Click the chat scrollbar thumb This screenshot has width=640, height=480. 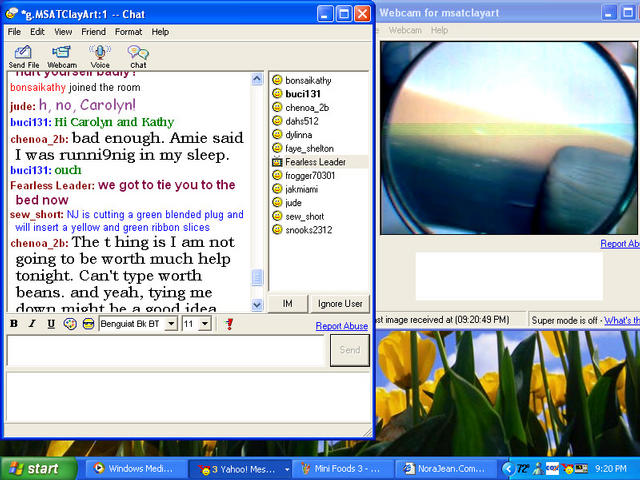(257, 278)
